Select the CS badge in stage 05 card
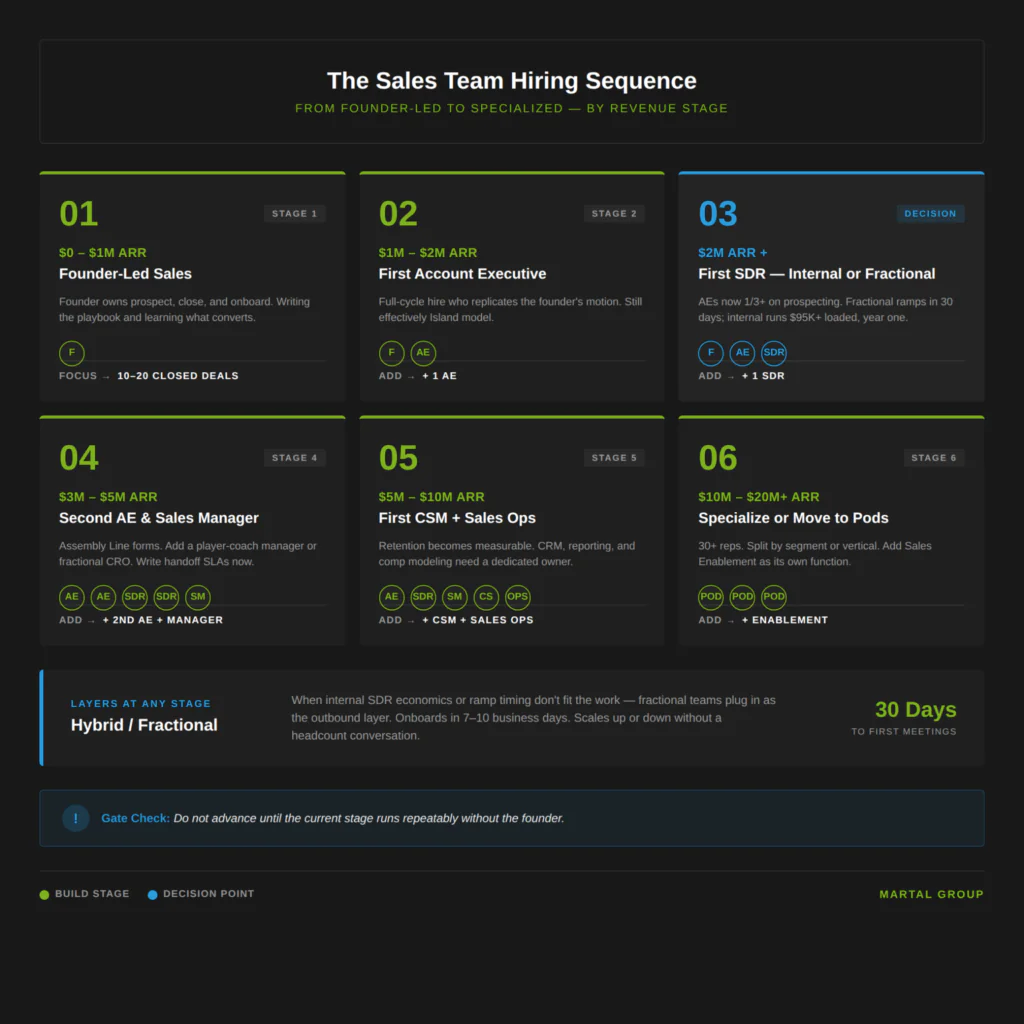1024x1024 pixels. tap(486, 597)
